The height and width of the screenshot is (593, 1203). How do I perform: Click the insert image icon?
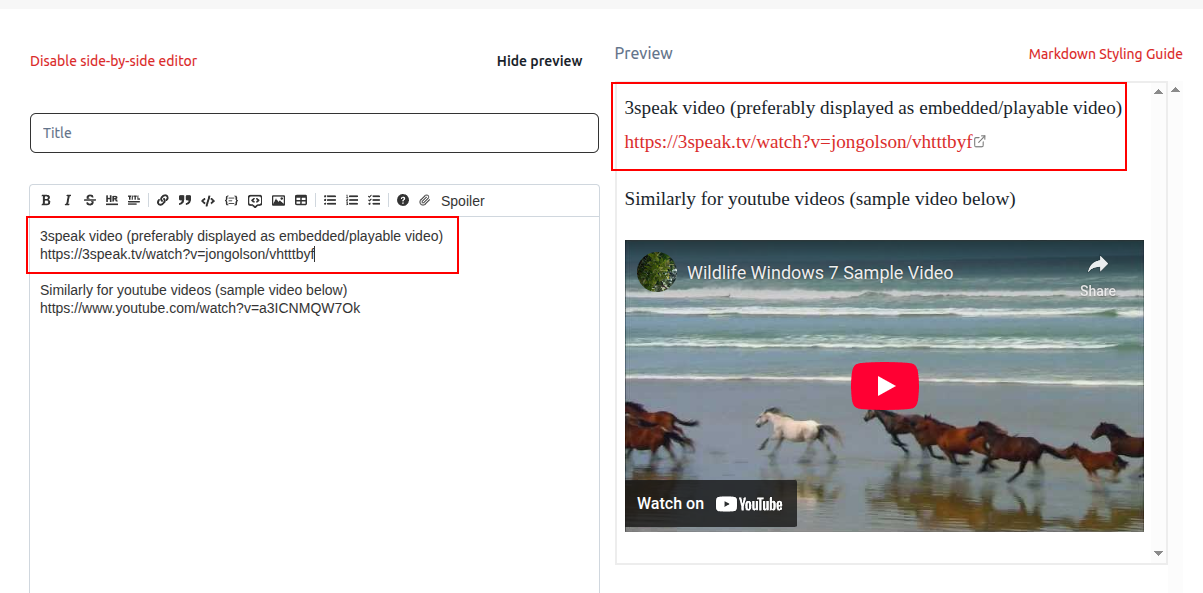click(278, 201)
